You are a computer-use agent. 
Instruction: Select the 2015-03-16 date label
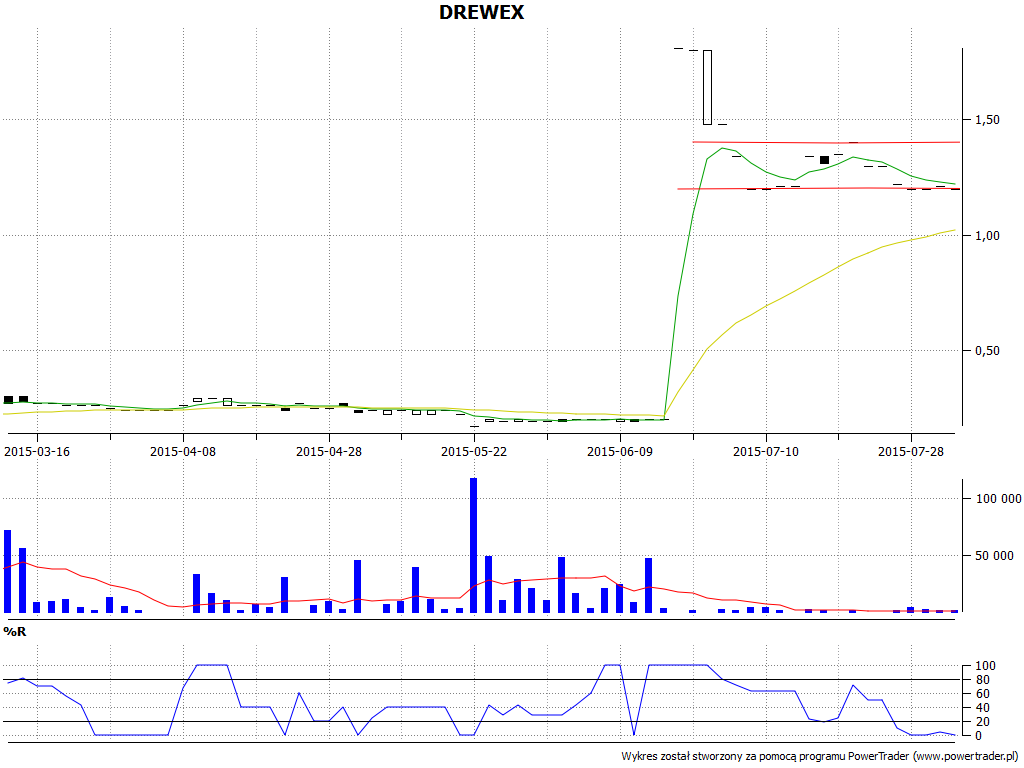tap(37, 452)
